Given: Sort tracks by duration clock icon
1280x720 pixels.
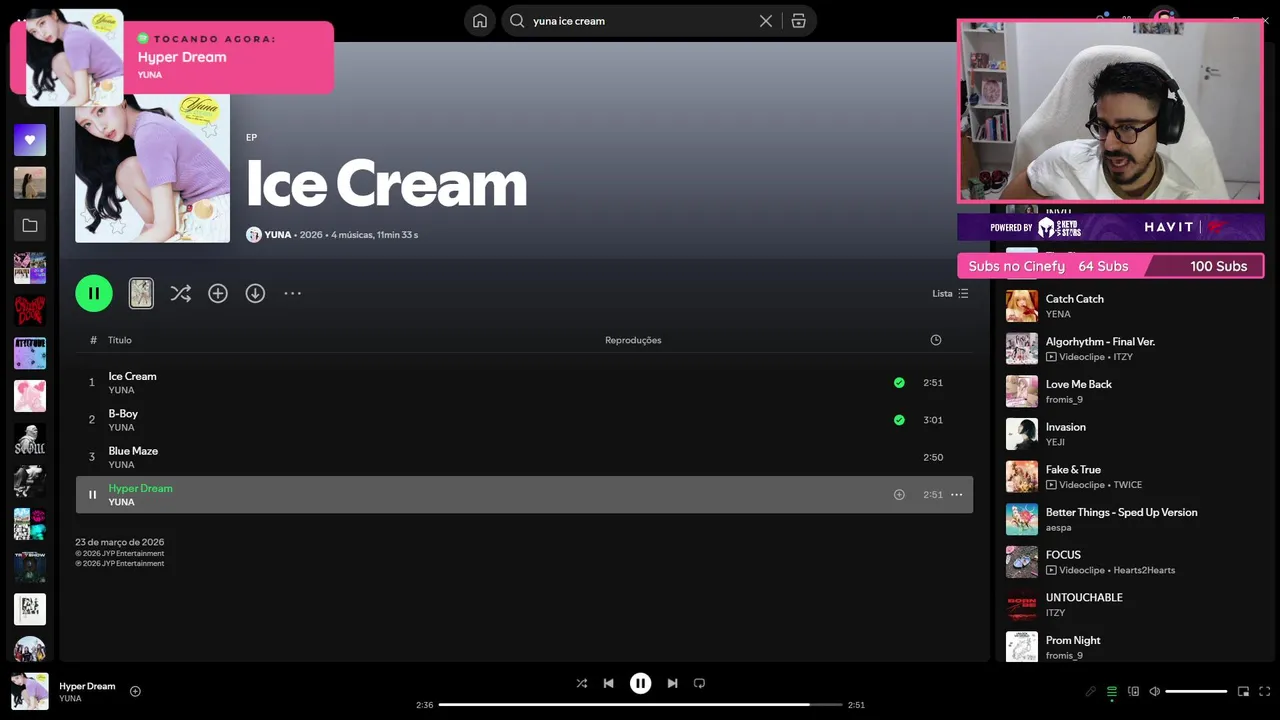Looking at the screenshot, I should coord(936,340).
